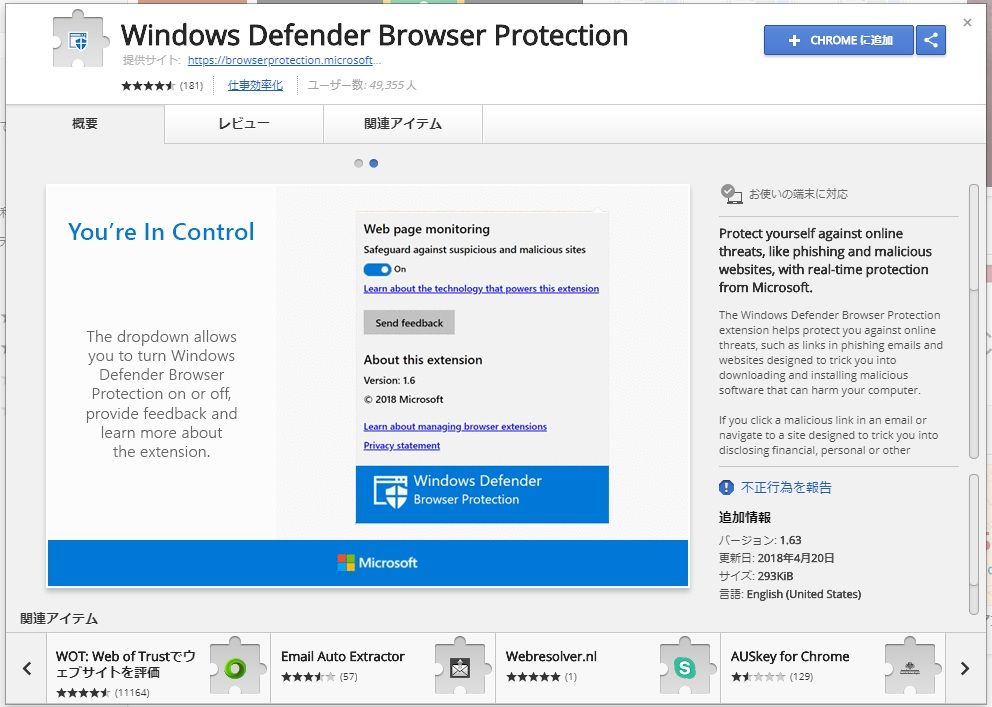Click the Webresolver.nl S icon
The width and height of the screenshot is (992, 707).
(685, 668)
